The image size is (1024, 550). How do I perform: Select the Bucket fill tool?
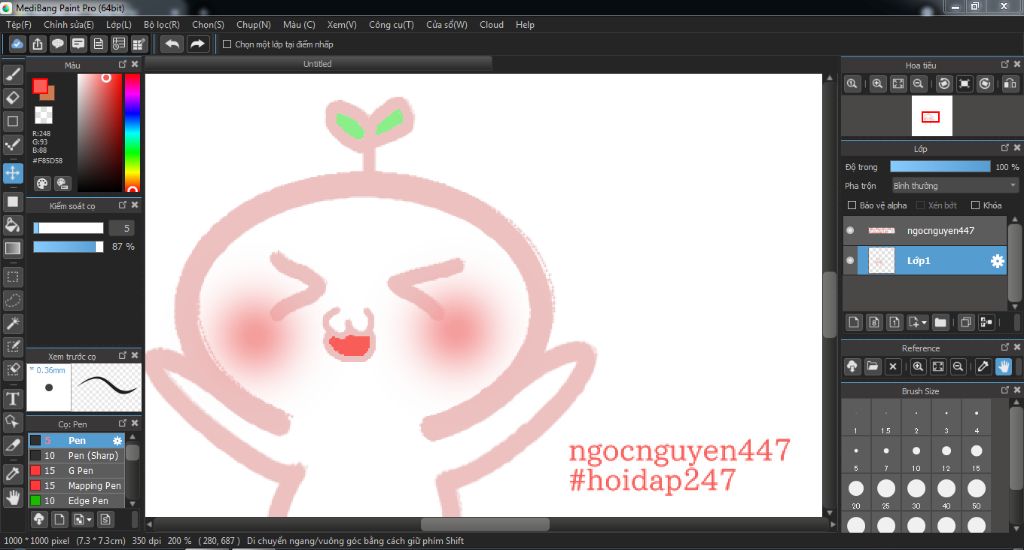click(x=12, y=225)
